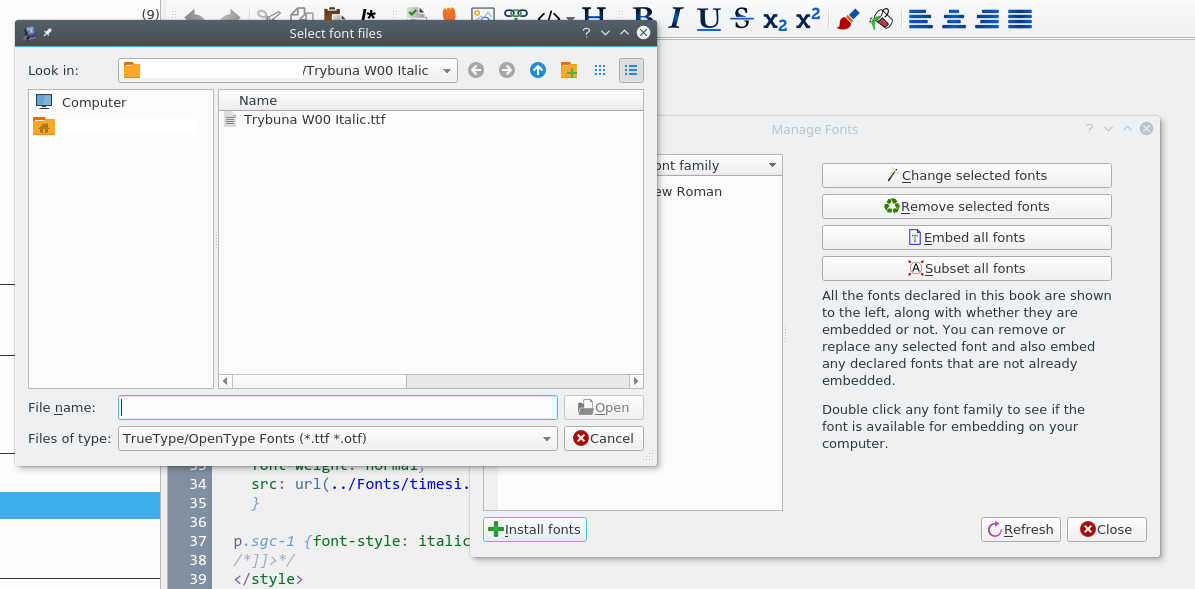
Task: Apply subscript formatting
Action: tap(774, 19)
